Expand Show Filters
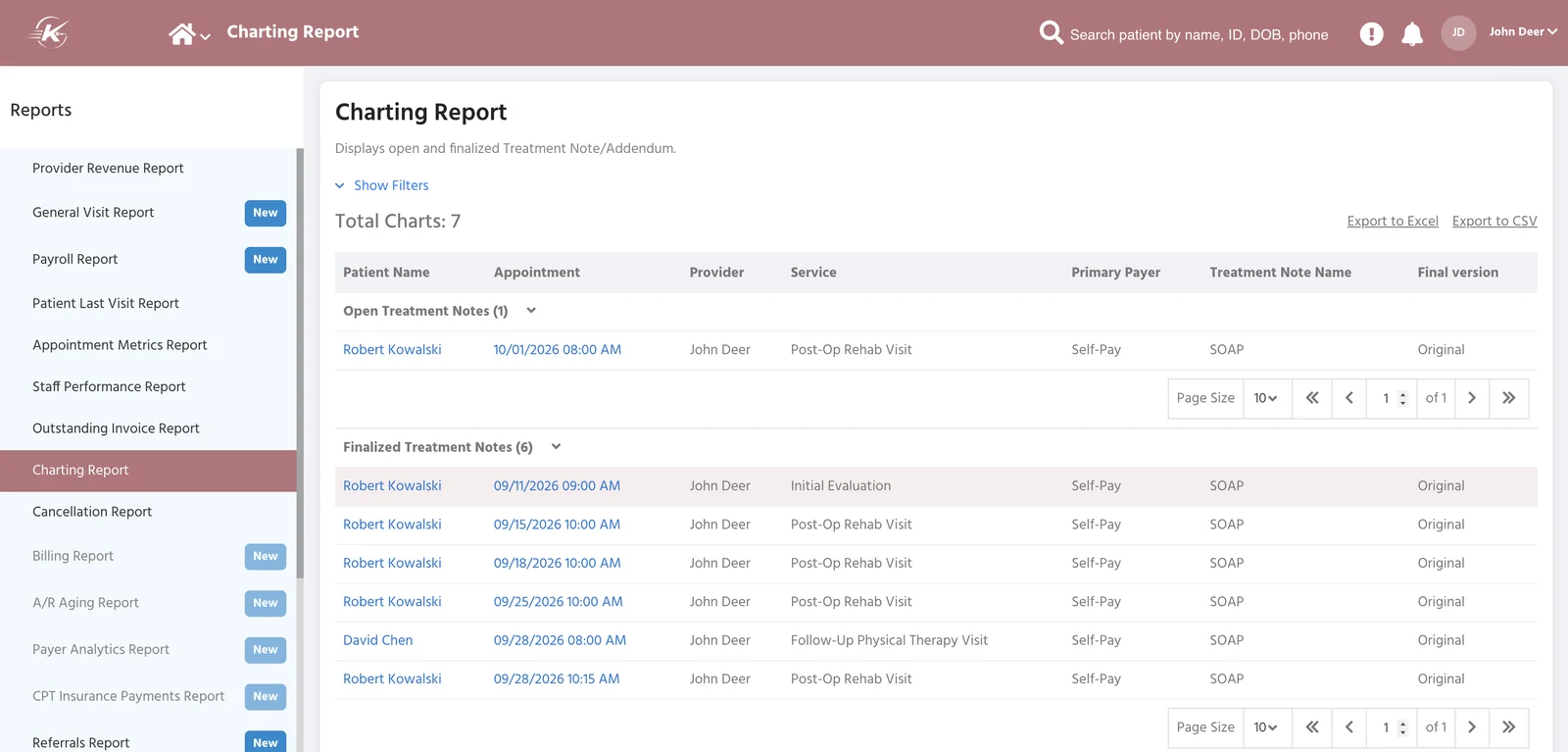This screenshot has height=752, width=1568. [x=382, y=185]
